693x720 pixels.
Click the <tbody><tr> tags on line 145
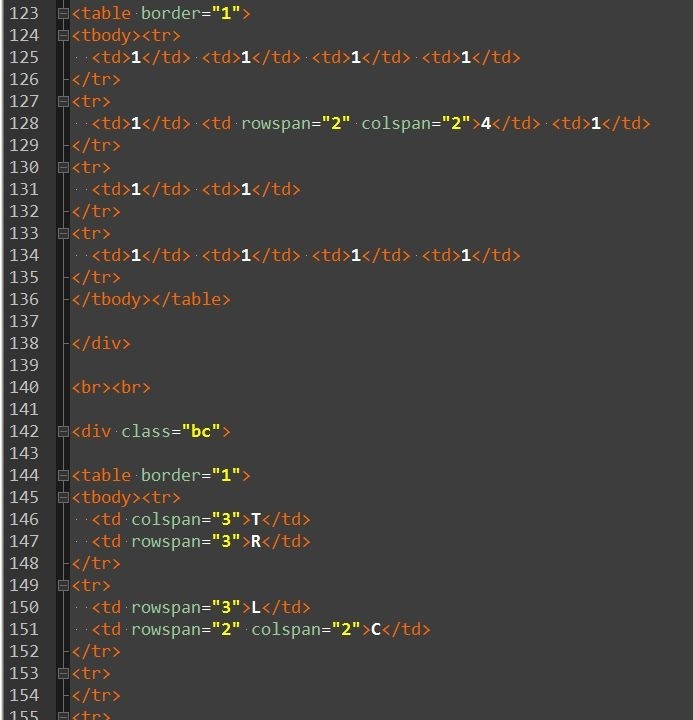coord(126,498)
